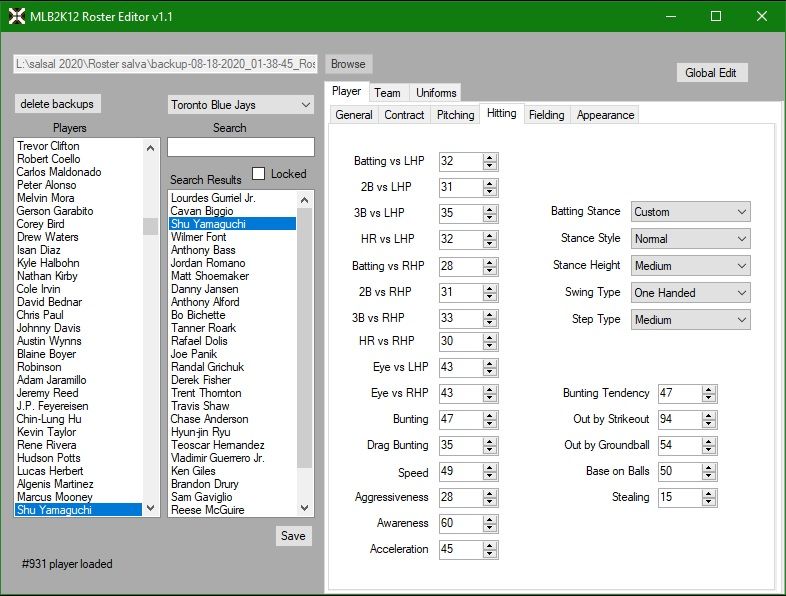Increase the Drag Bunting value
The width and height of the screenshot is (786, 596).
tap(490, 442)
